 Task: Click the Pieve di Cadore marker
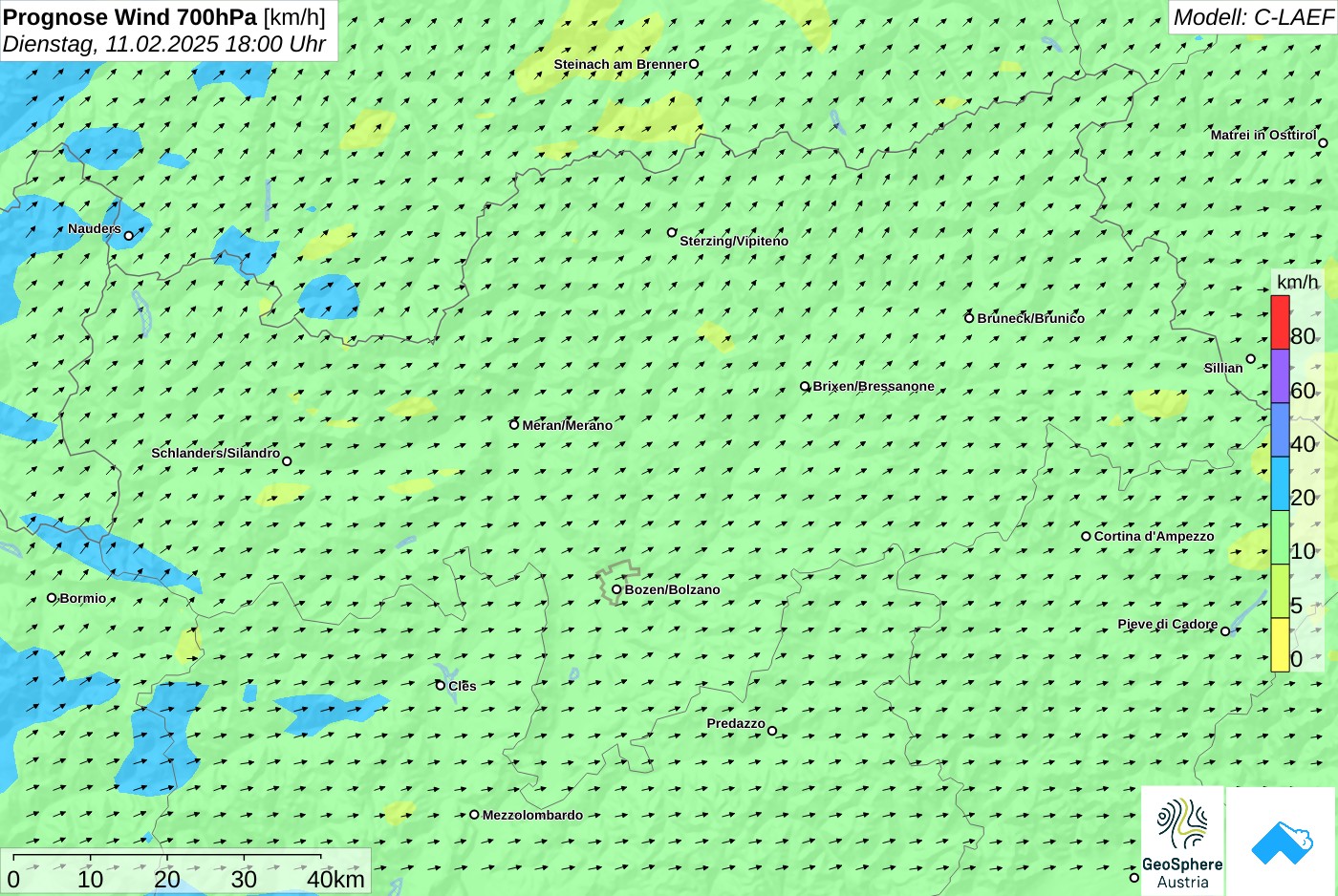(x=1225, y=631)
